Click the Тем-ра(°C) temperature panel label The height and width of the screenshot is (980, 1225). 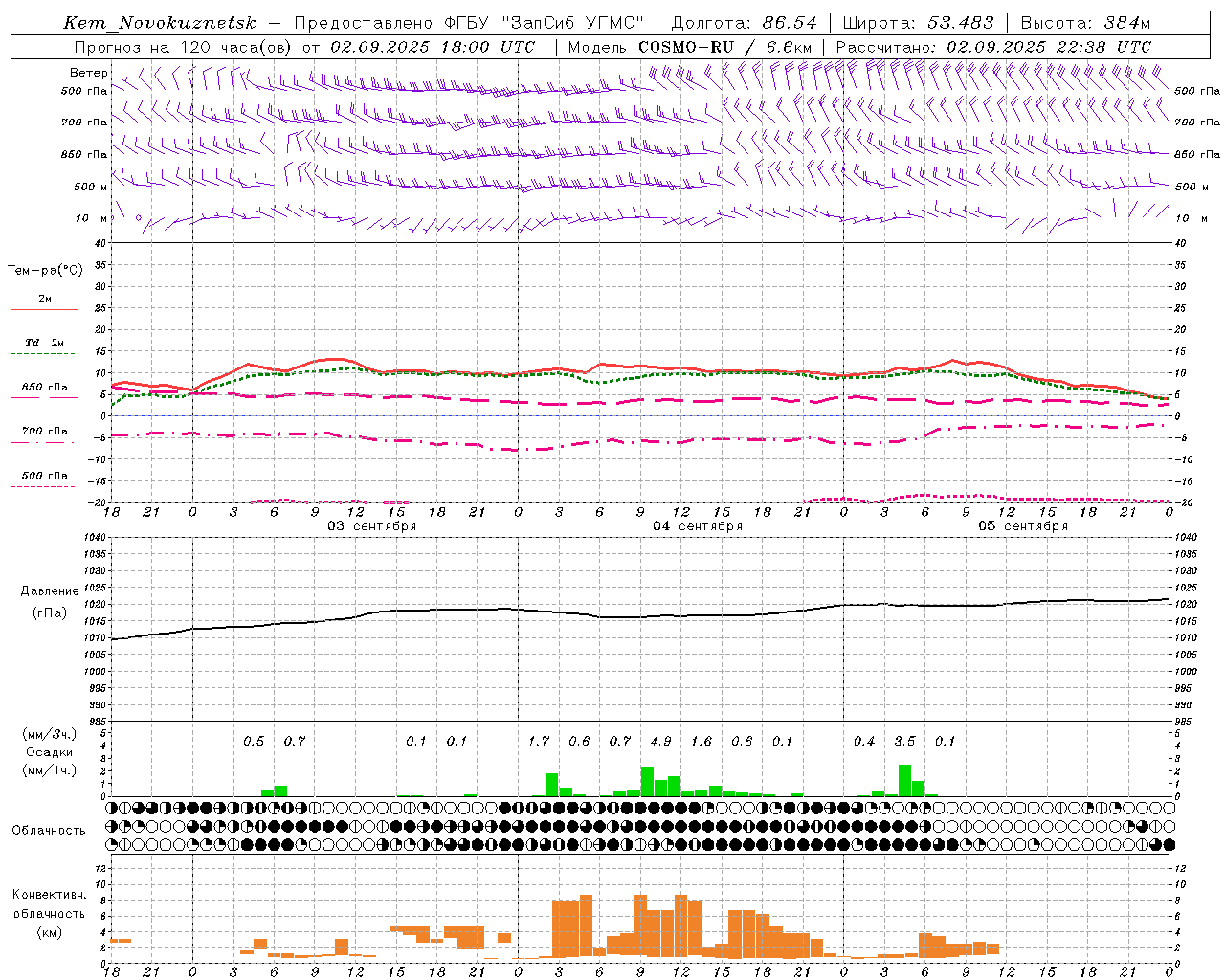coord(45,271)
